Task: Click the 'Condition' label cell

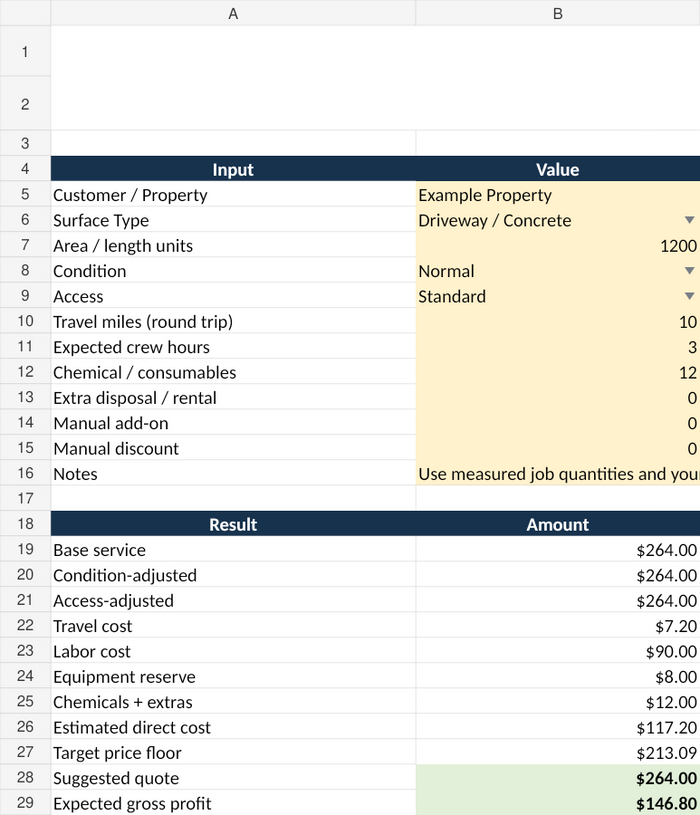Action: tap(233, 271)
